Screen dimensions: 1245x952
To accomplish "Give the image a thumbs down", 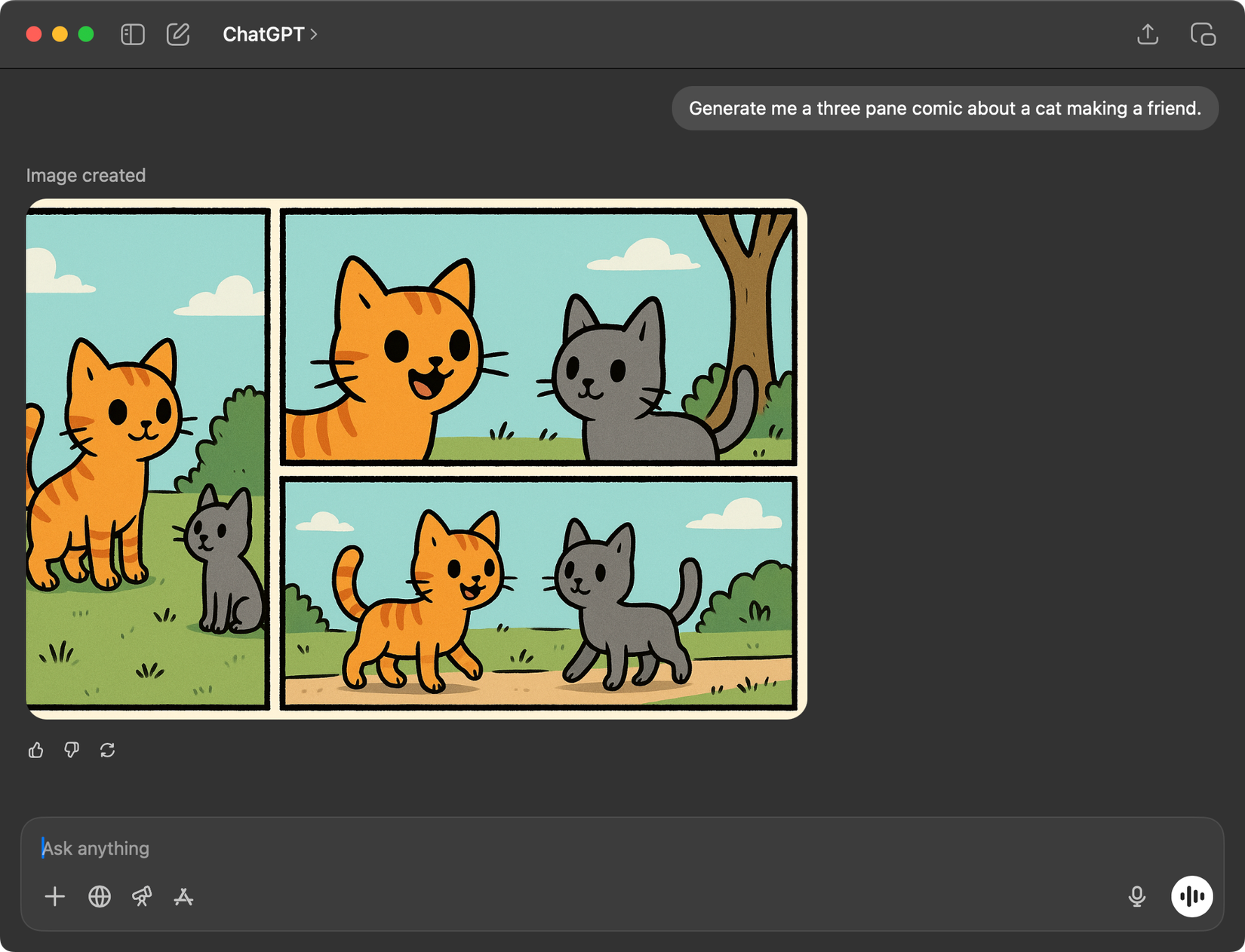I will point(71,750).
